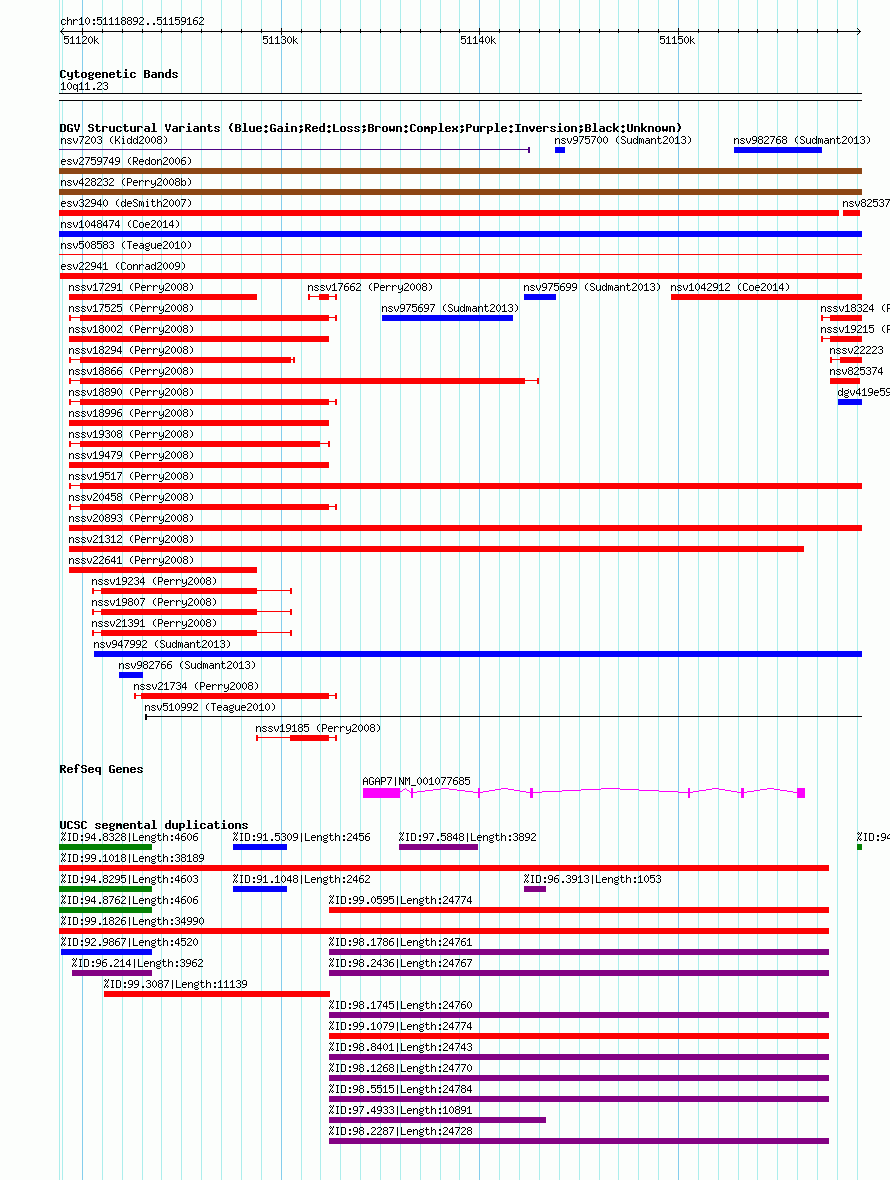Click the nsv982766 (Sudmant2013) variant label
This screenshot has width=890, height=1180.
(187, 667)
